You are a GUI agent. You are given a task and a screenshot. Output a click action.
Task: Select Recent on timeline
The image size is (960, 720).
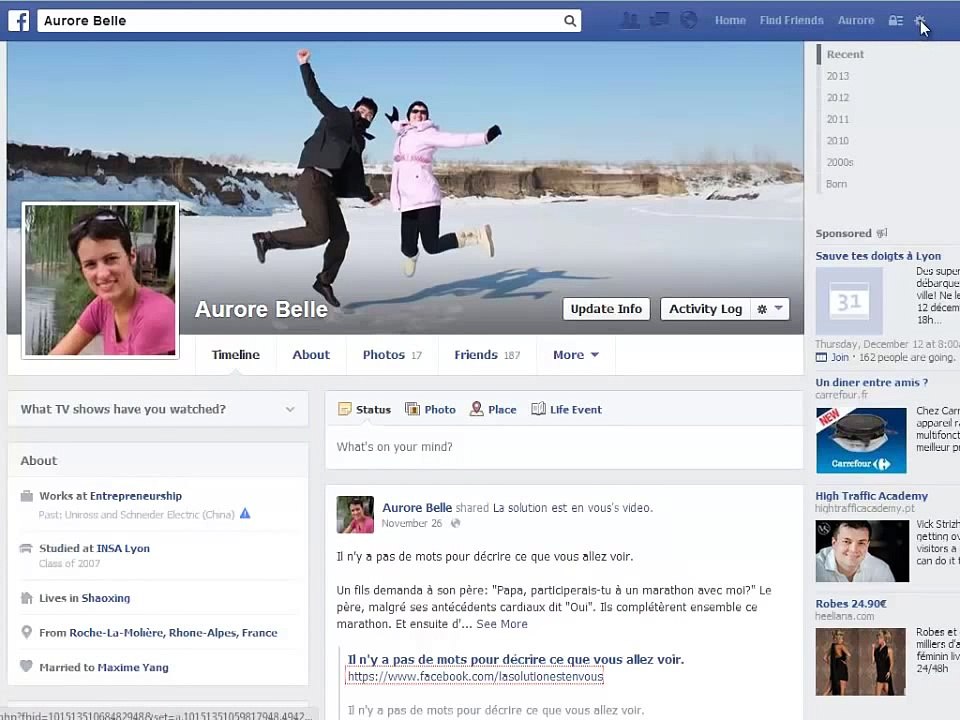(845, 54)
